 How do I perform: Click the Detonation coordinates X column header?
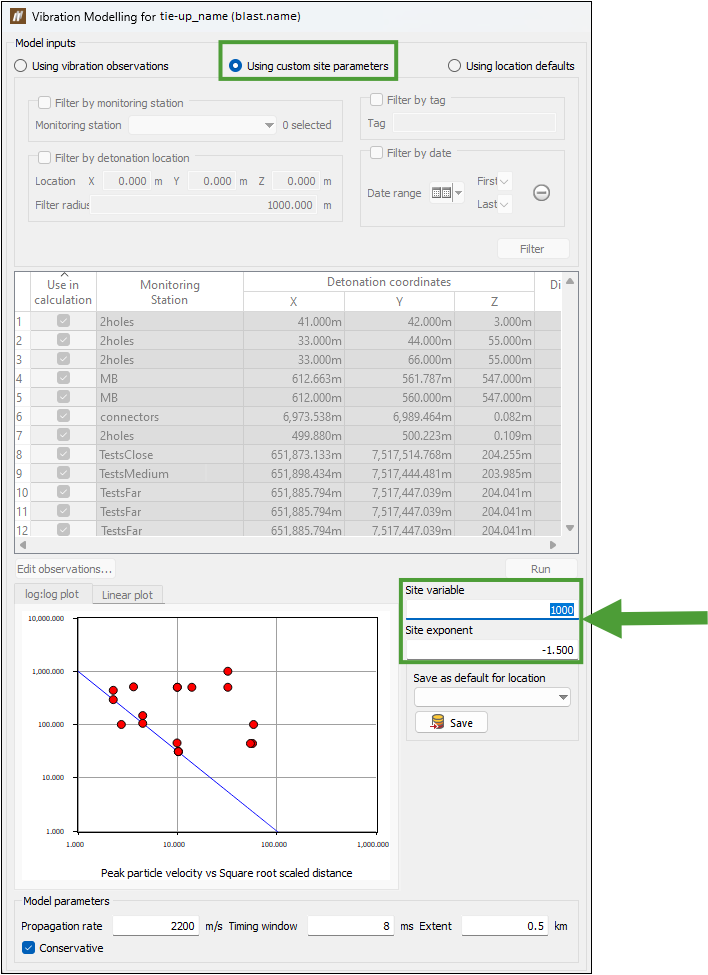293,302
